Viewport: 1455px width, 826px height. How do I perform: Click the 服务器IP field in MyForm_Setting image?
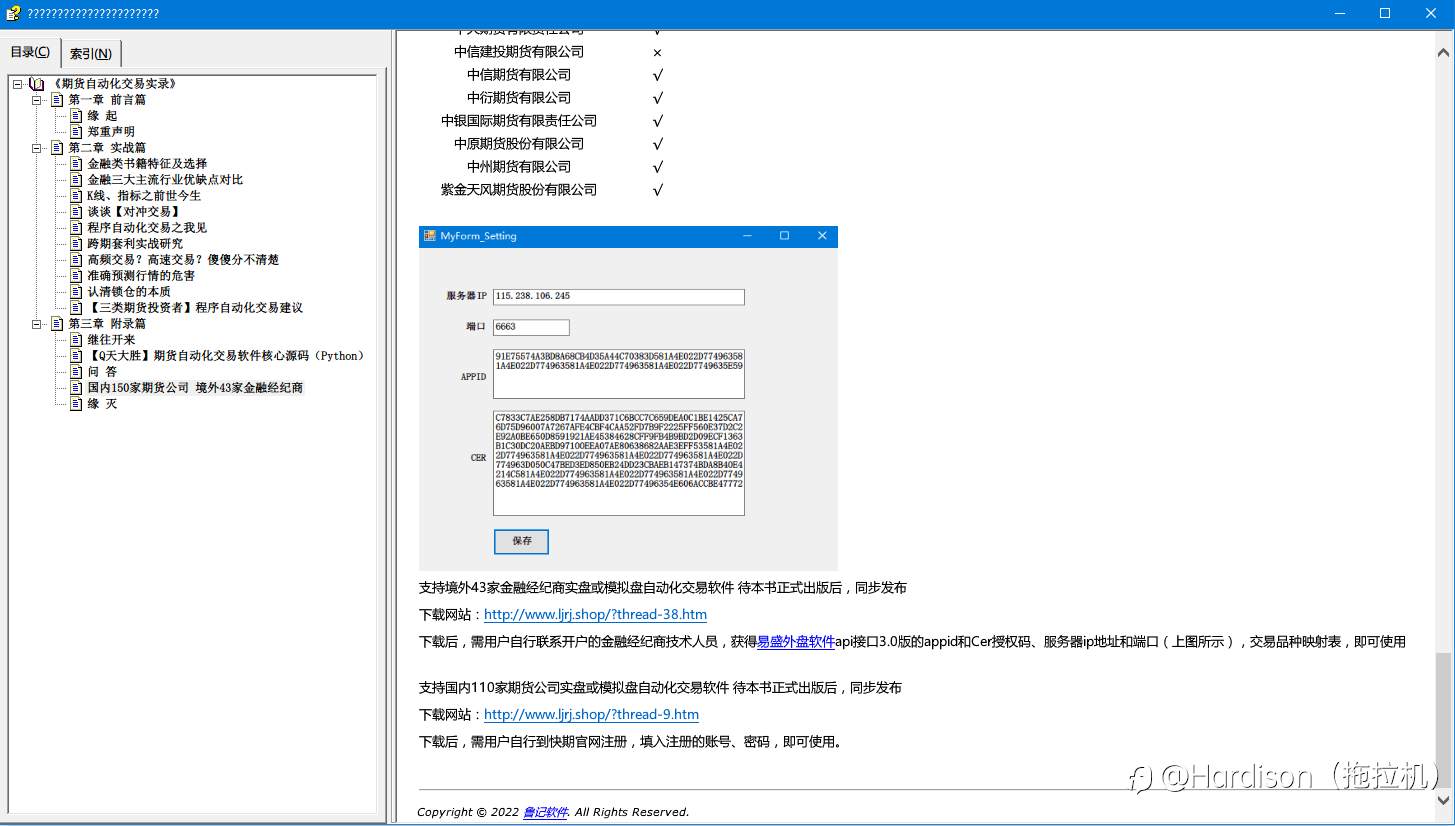[619, 297]
